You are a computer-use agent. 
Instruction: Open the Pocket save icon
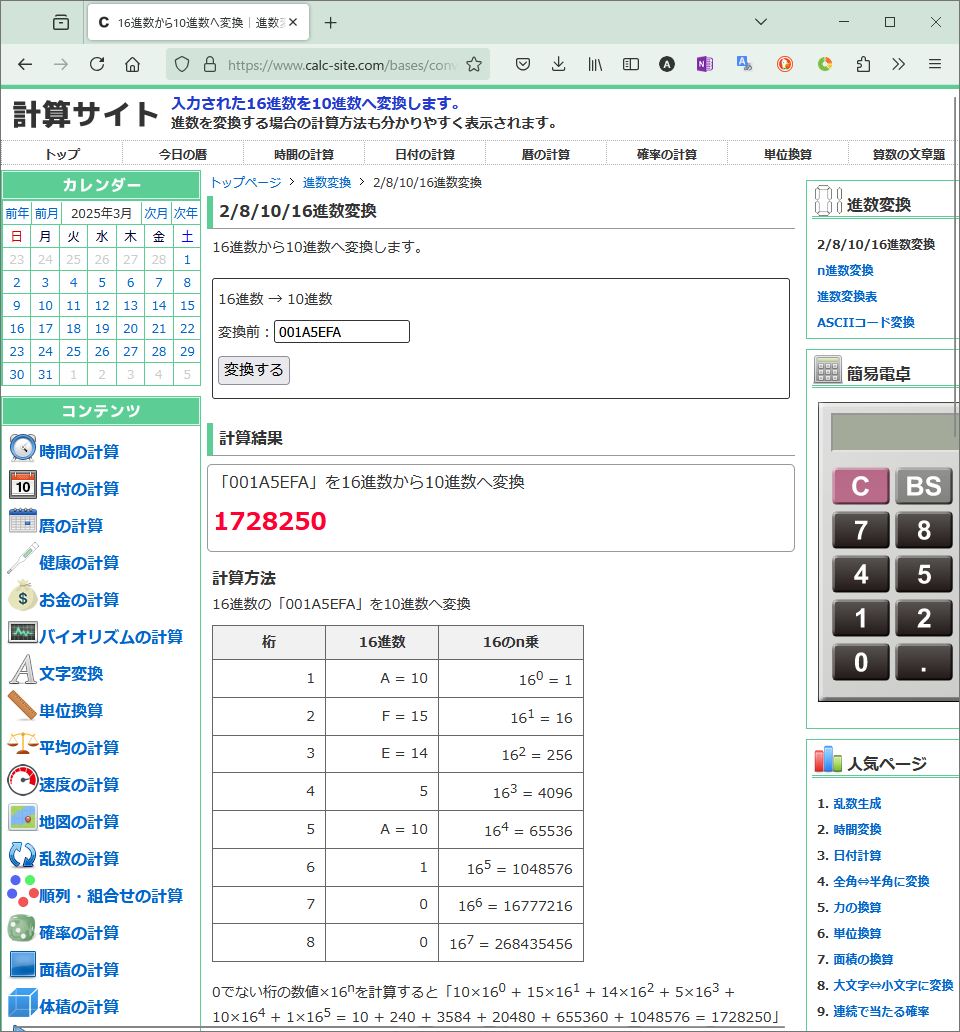pos(523,64)
